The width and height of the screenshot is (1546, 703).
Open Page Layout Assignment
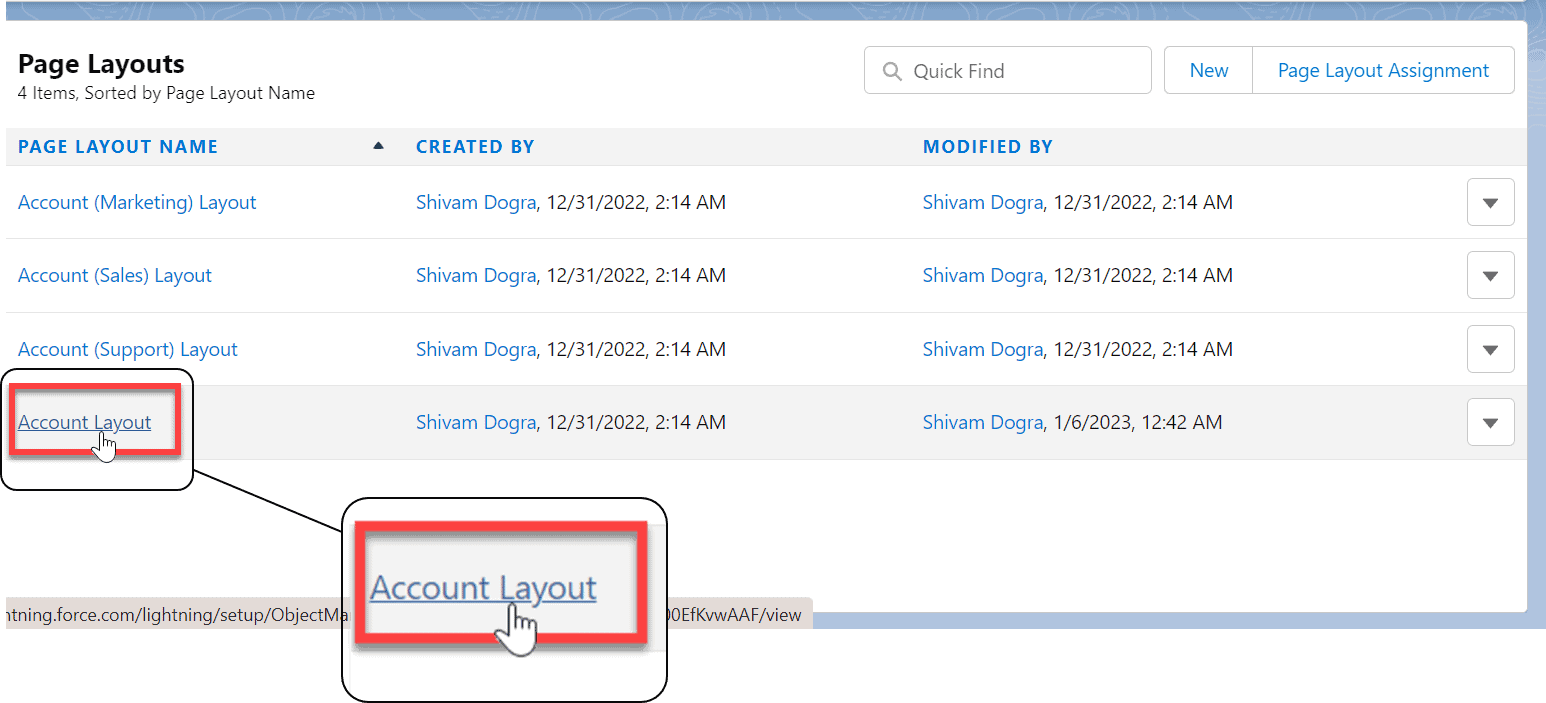(1383, 70)
